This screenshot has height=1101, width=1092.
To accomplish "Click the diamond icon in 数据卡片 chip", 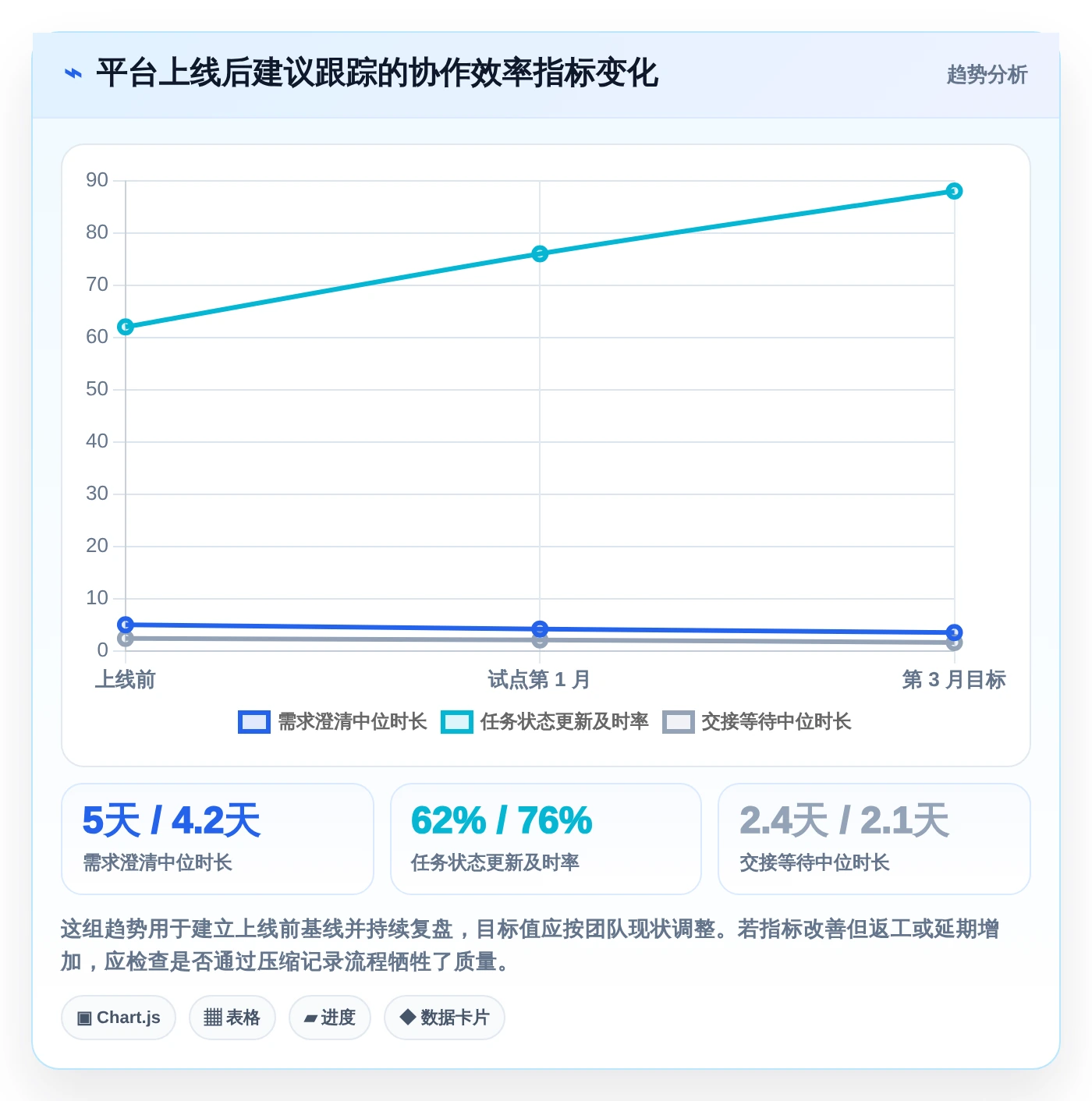I will (407, 1017).
